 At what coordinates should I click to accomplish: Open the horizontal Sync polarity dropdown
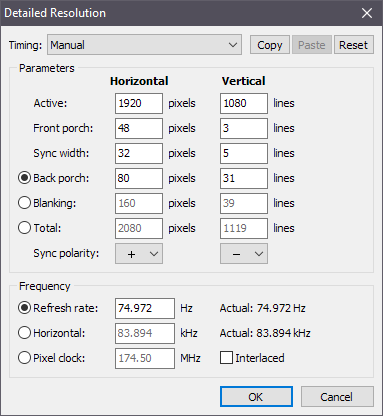coord(139,254)
